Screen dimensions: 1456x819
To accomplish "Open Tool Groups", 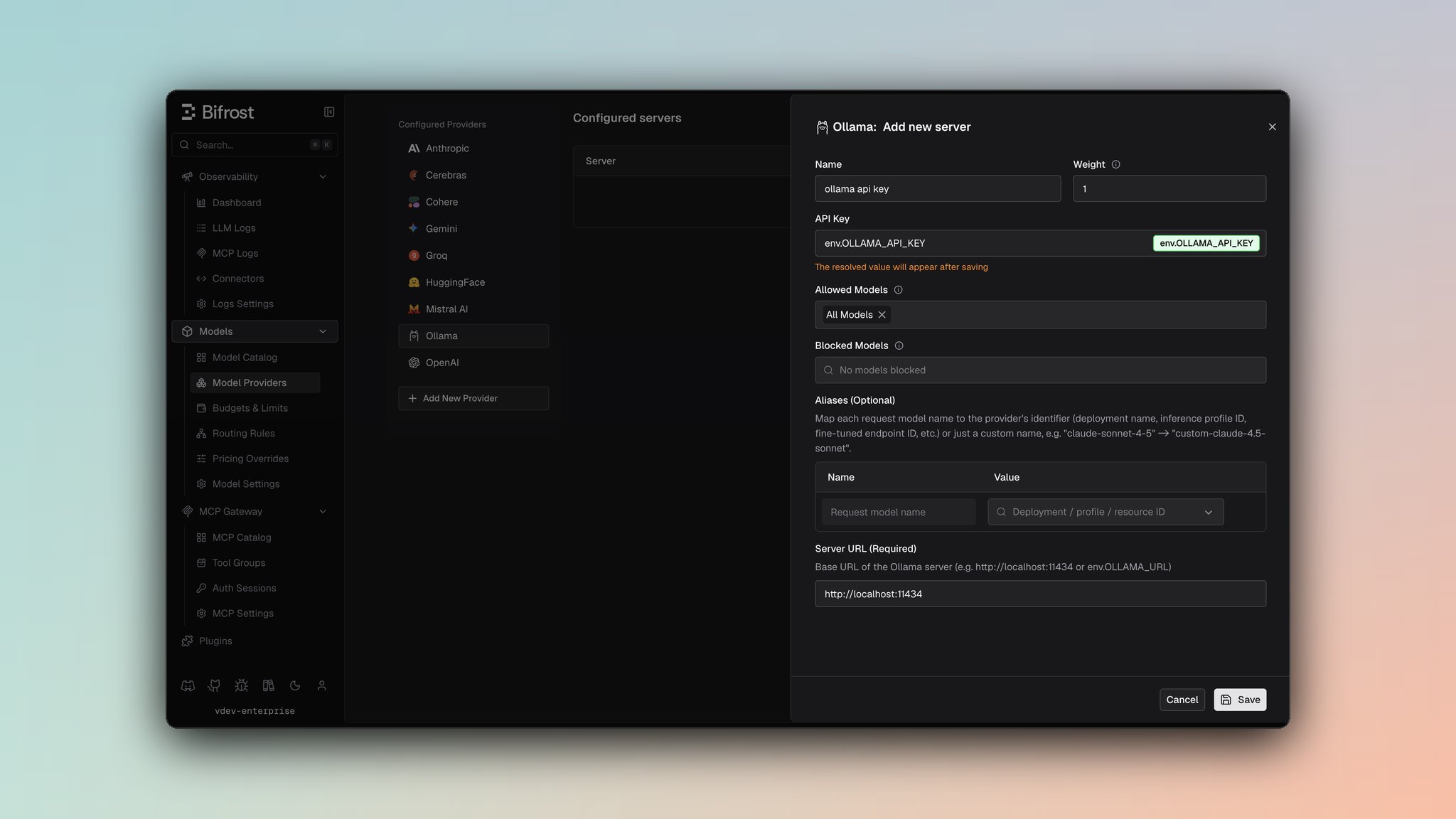I will click(x=255, y=562).
